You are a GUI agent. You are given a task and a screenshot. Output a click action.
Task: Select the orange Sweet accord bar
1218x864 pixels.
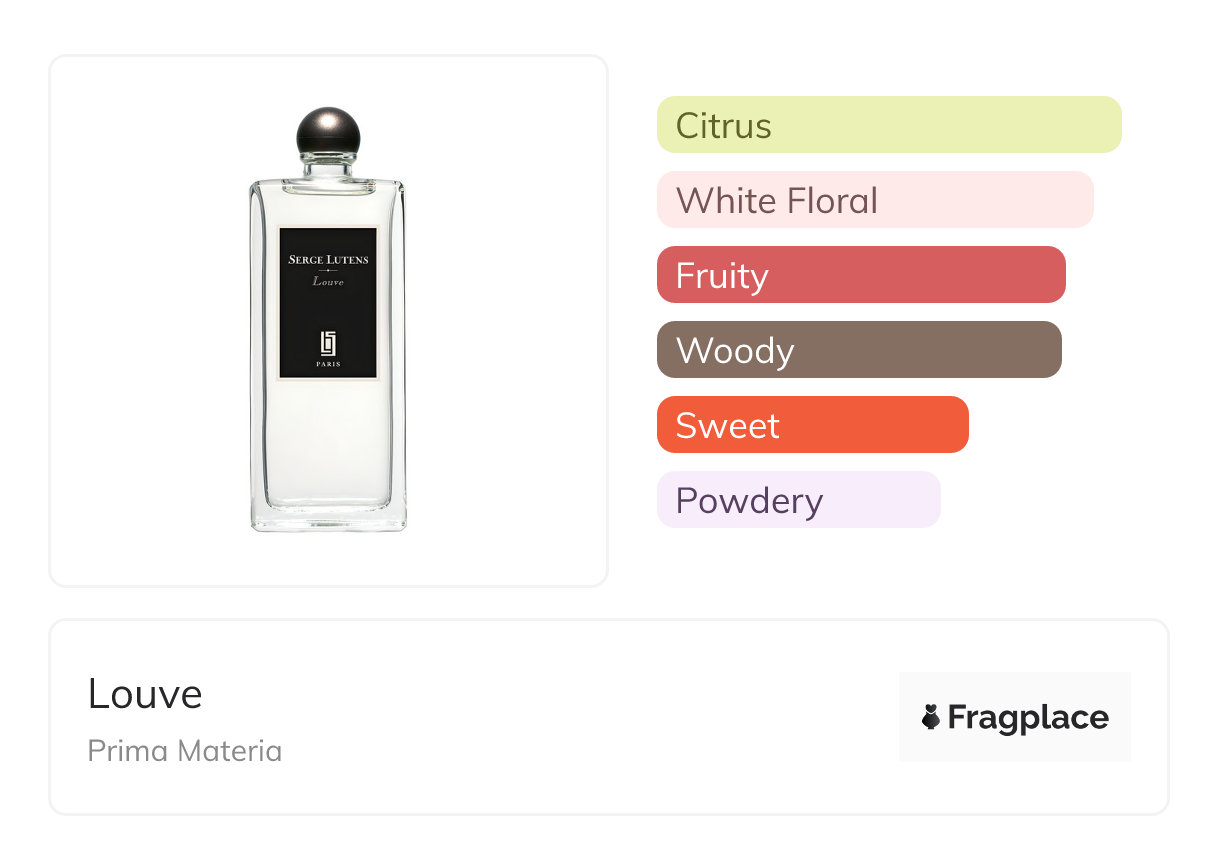pyautogui.click(x=812, y=425)
